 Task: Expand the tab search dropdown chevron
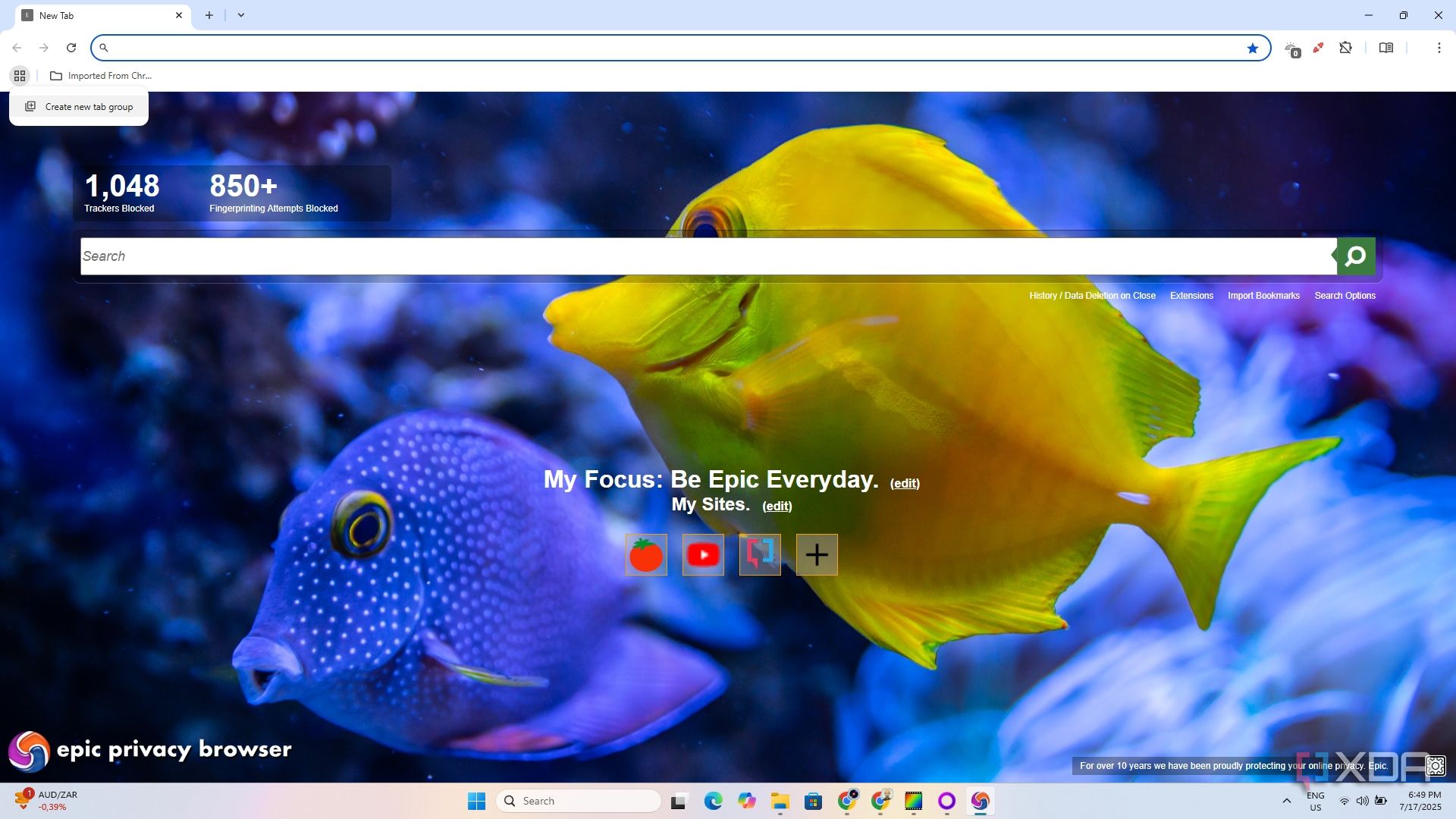pos(241,15)
